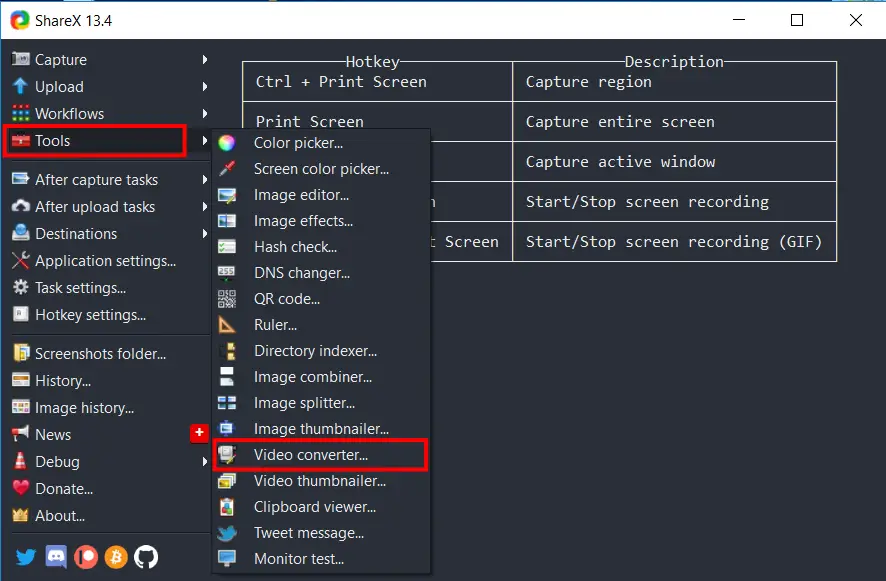Expand the Debug submenu arrow

tap(205, 462)
